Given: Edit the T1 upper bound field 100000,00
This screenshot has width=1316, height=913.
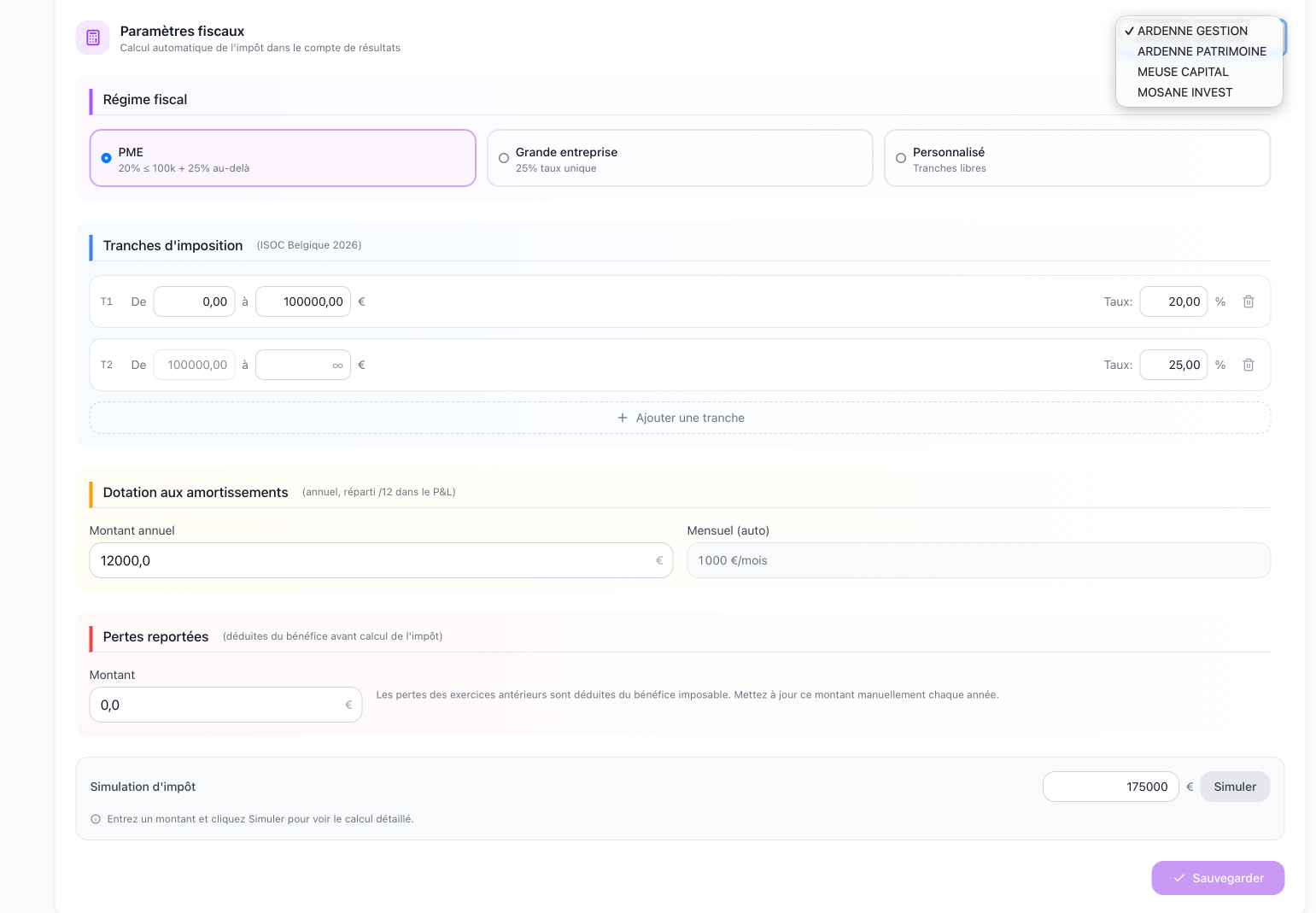Looking at the screenshot, I should pyautogui.click(x=303, y=301).
